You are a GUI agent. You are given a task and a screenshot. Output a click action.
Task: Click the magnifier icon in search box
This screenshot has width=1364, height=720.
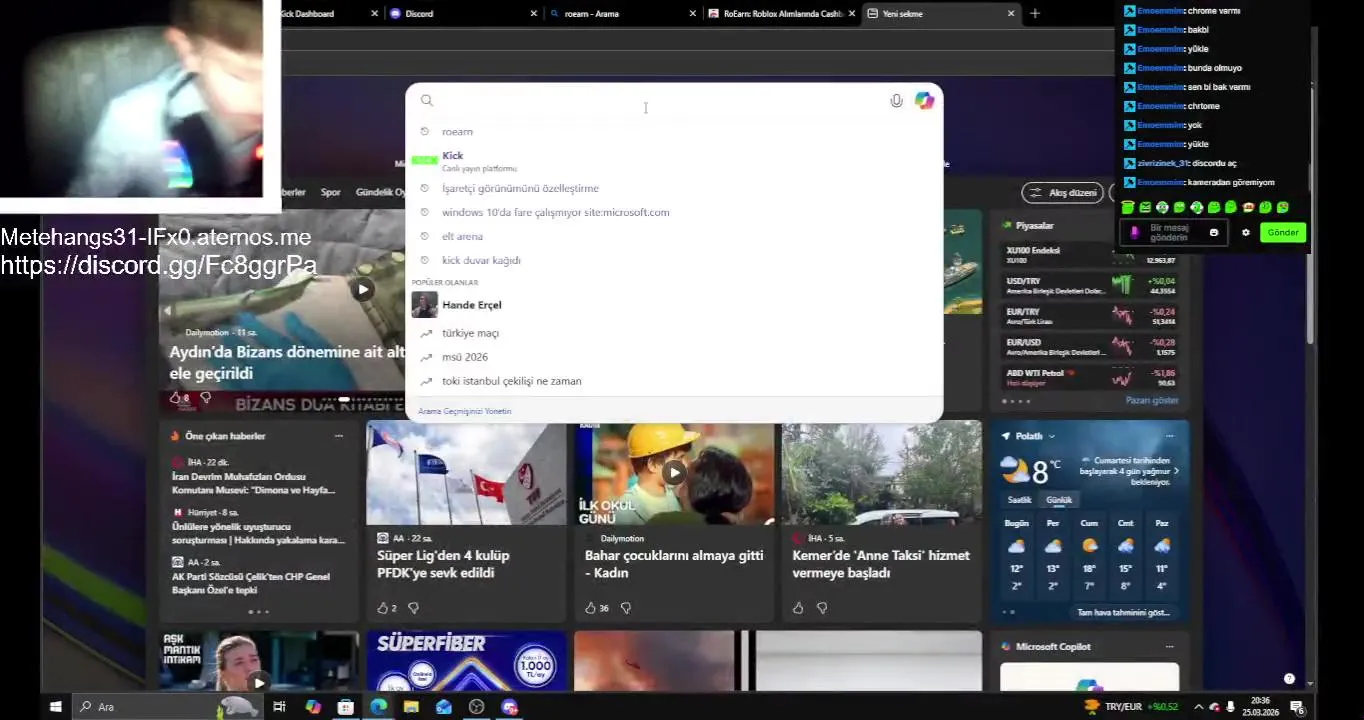coord(427,101)
